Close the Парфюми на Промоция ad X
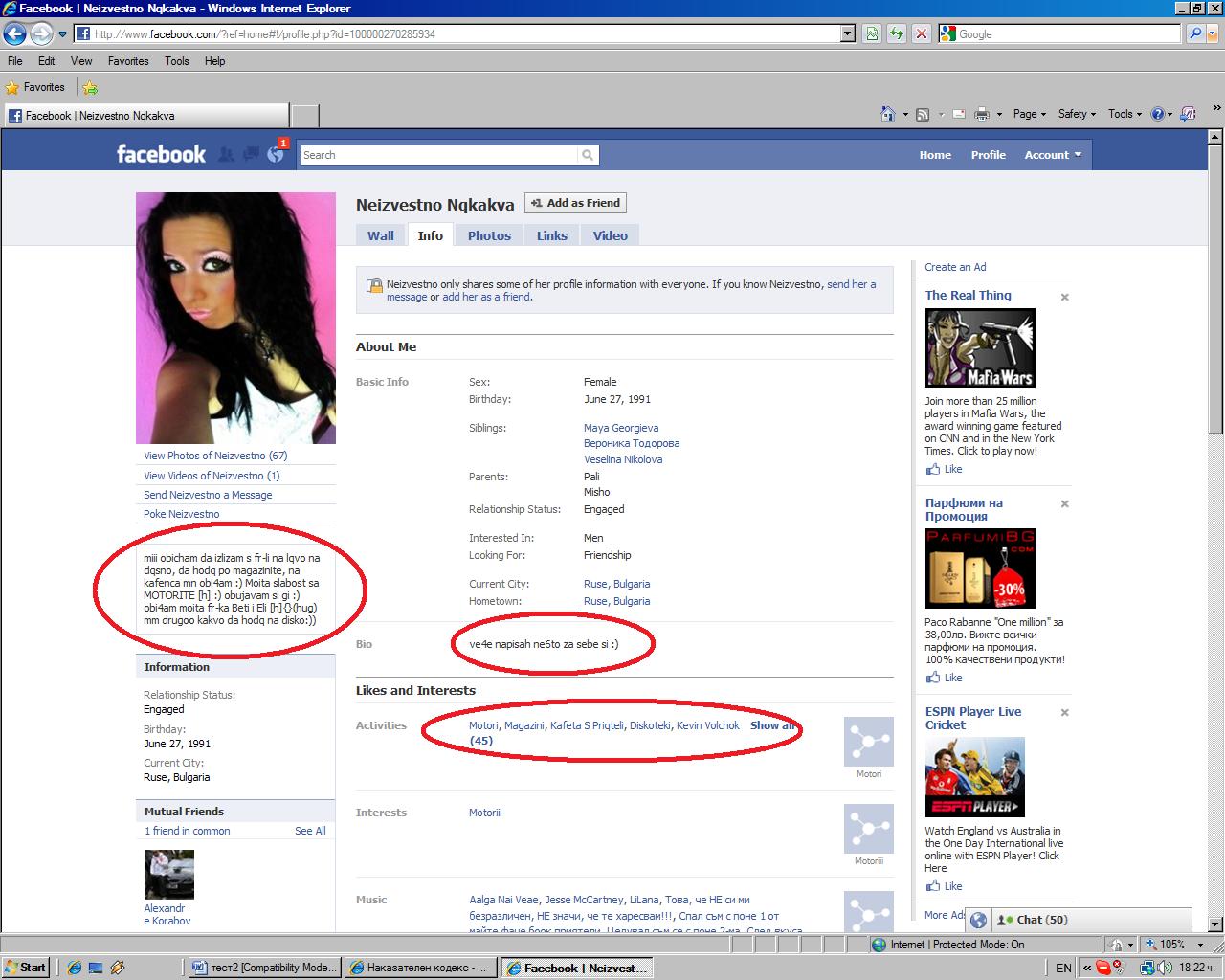Image resolution: width=1225 pixels, height=980 pixels. click(1064, 503)
